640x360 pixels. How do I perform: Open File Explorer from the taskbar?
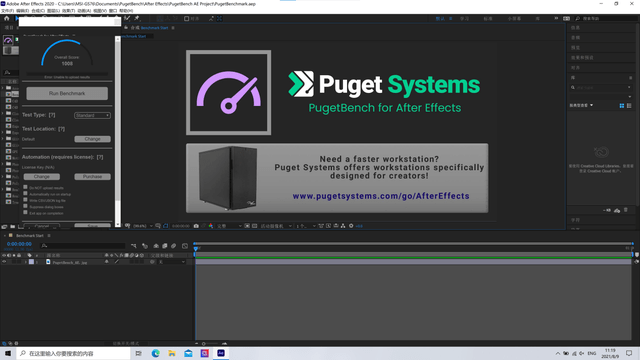coord(172,353)
